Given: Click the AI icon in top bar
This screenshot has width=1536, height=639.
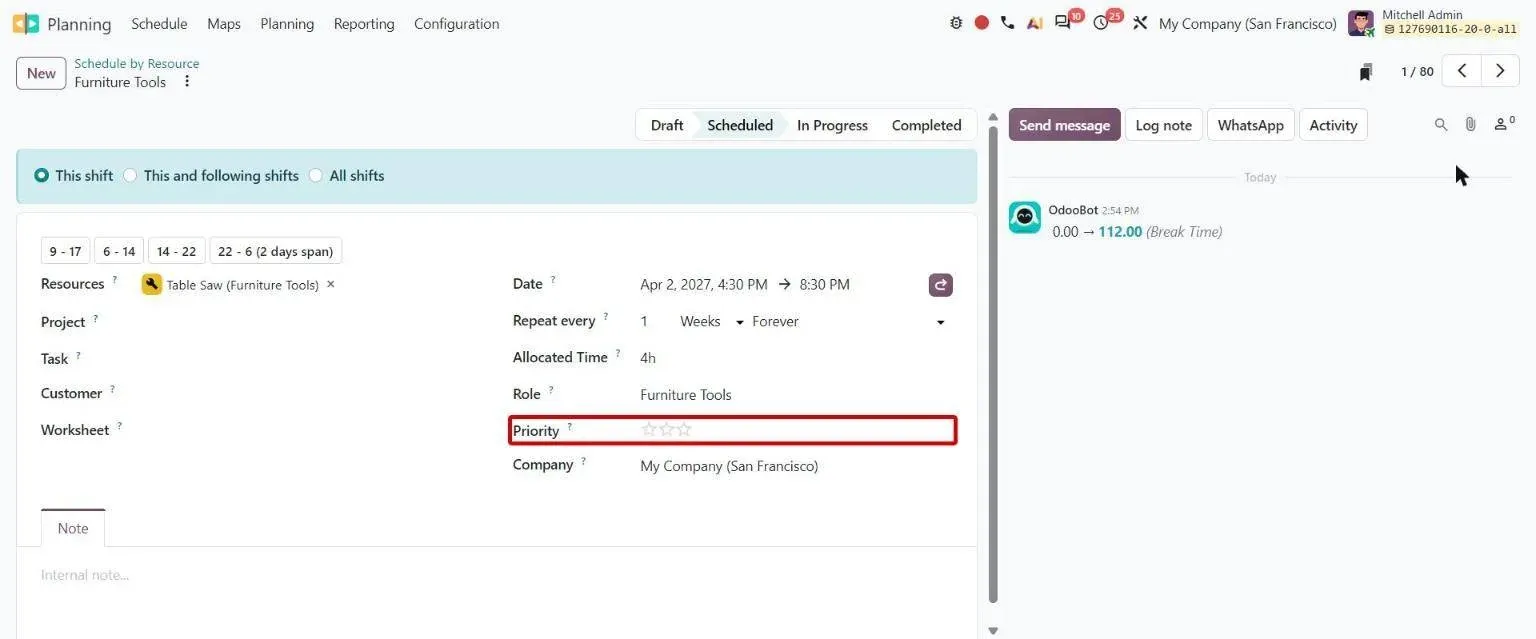Looking at the screenshot, I should [1035, 23].
